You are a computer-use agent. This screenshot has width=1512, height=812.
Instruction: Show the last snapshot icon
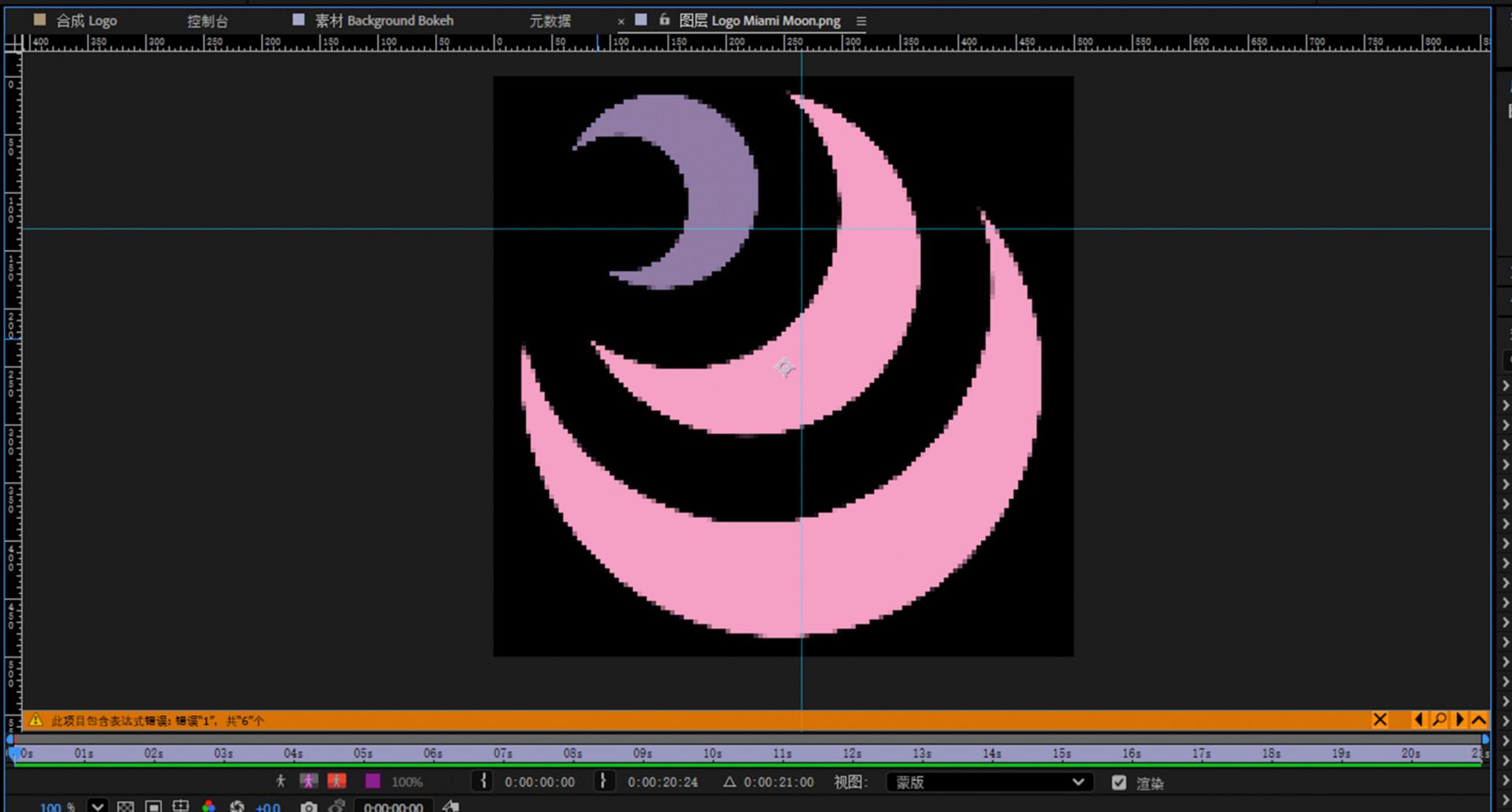click(336, 806)
